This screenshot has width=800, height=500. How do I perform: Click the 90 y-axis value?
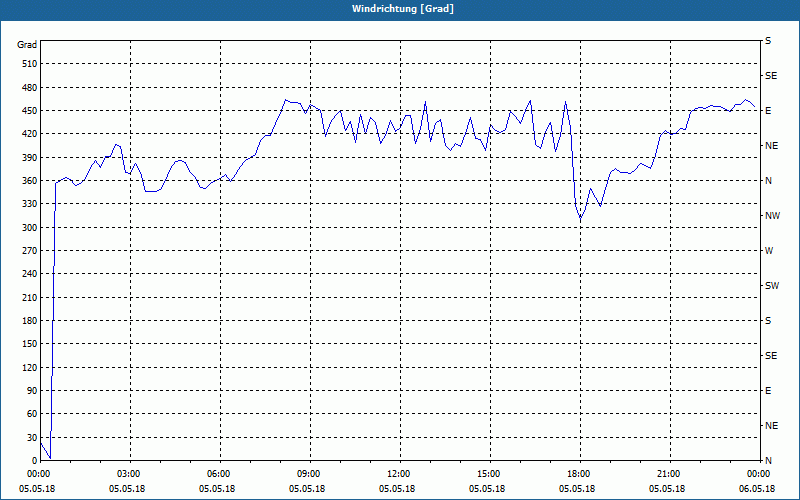pos(32,391)
